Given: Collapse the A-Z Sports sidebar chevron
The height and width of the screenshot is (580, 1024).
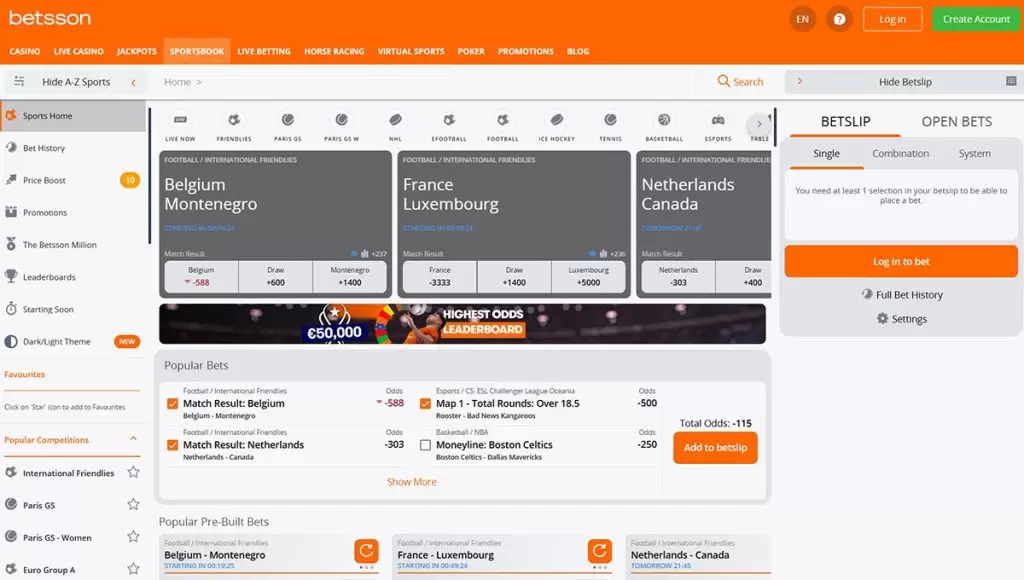Looking at the screenshot, I should tap(133, 82).
